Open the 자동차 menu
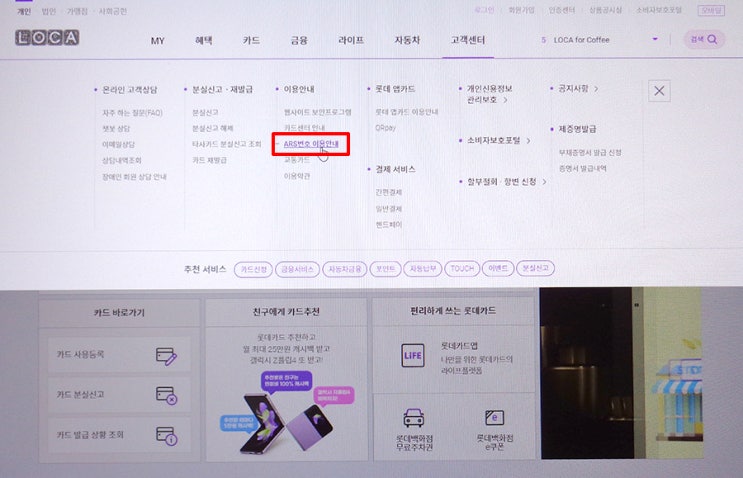This screenshot has height=478, width=743. [408, 40]
